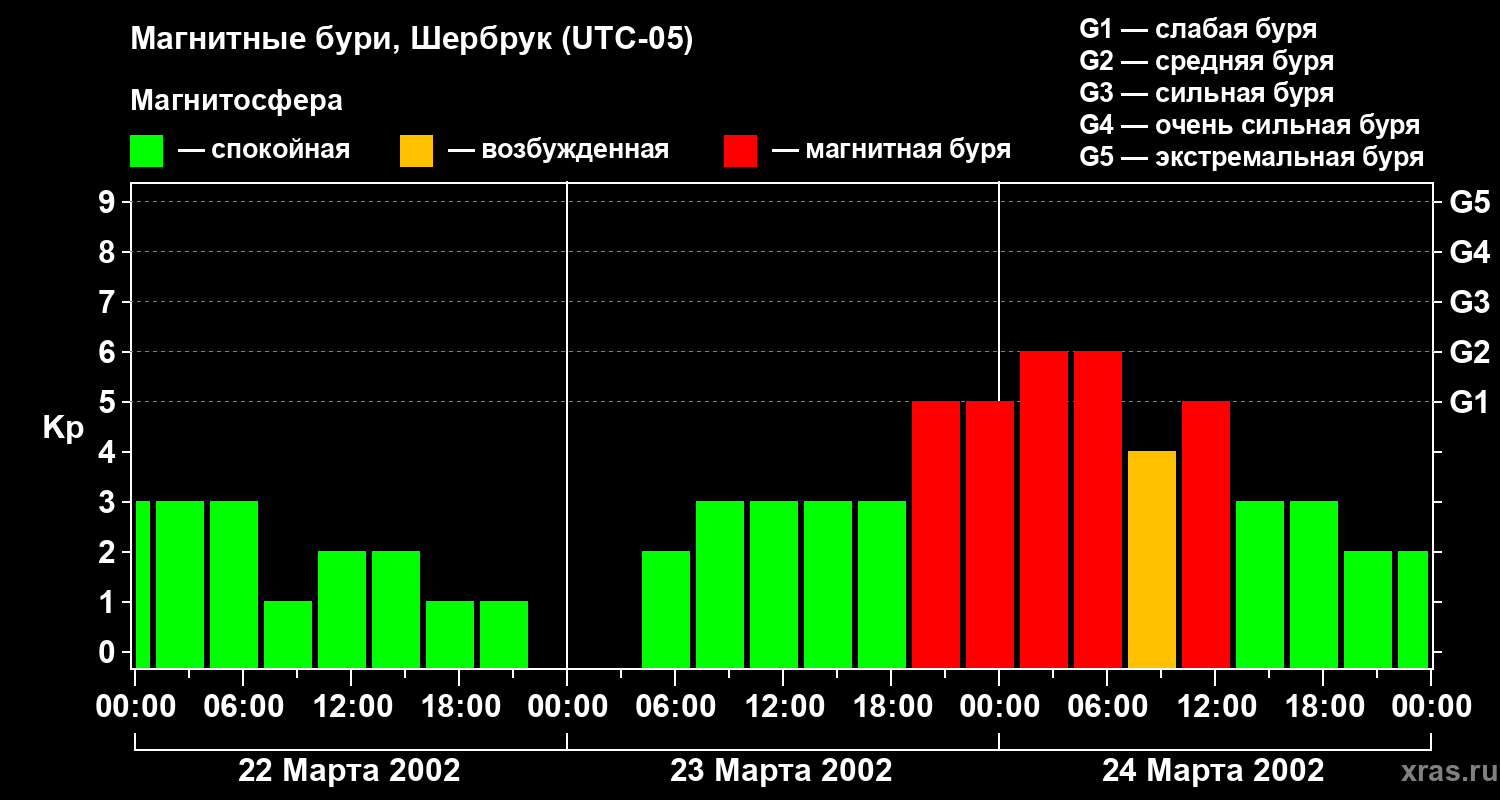The height and width of the screenshot is (800, 1500).
Task: Click the '— магнитная буря' legend label
Action: (x=891, y=151)
